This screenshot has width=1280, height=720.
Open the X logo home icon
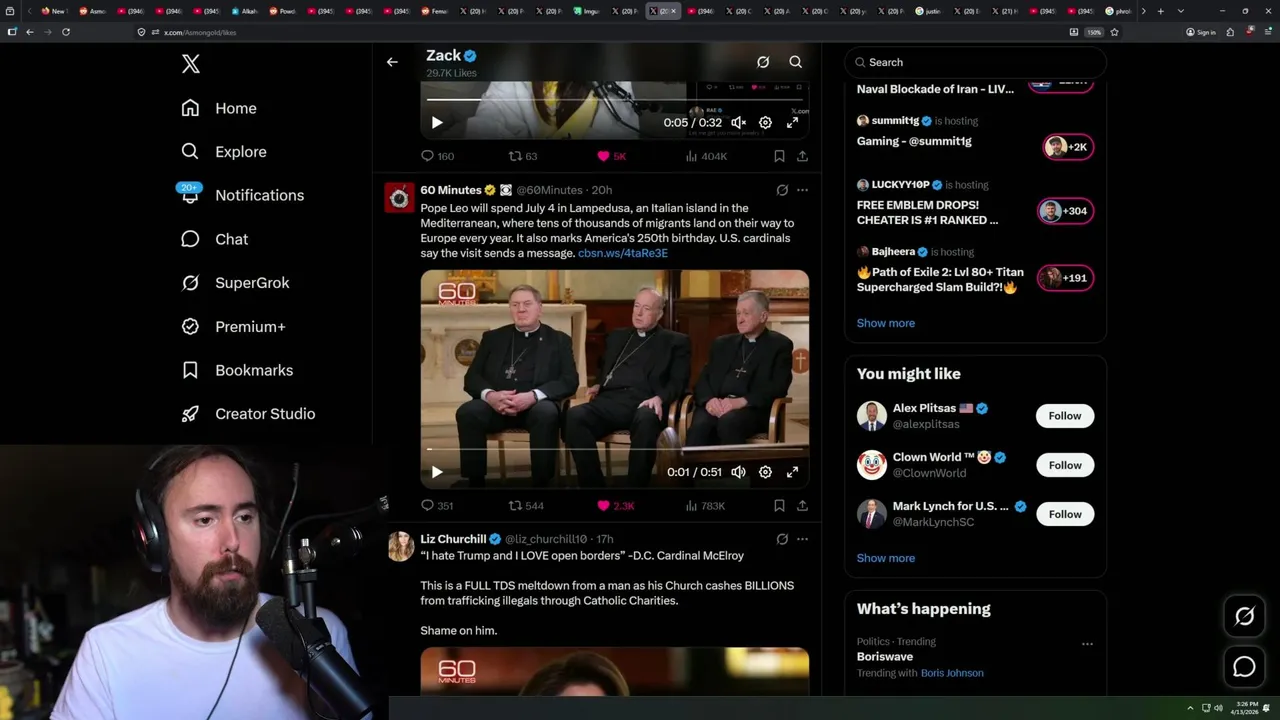(x=191, y=64)
